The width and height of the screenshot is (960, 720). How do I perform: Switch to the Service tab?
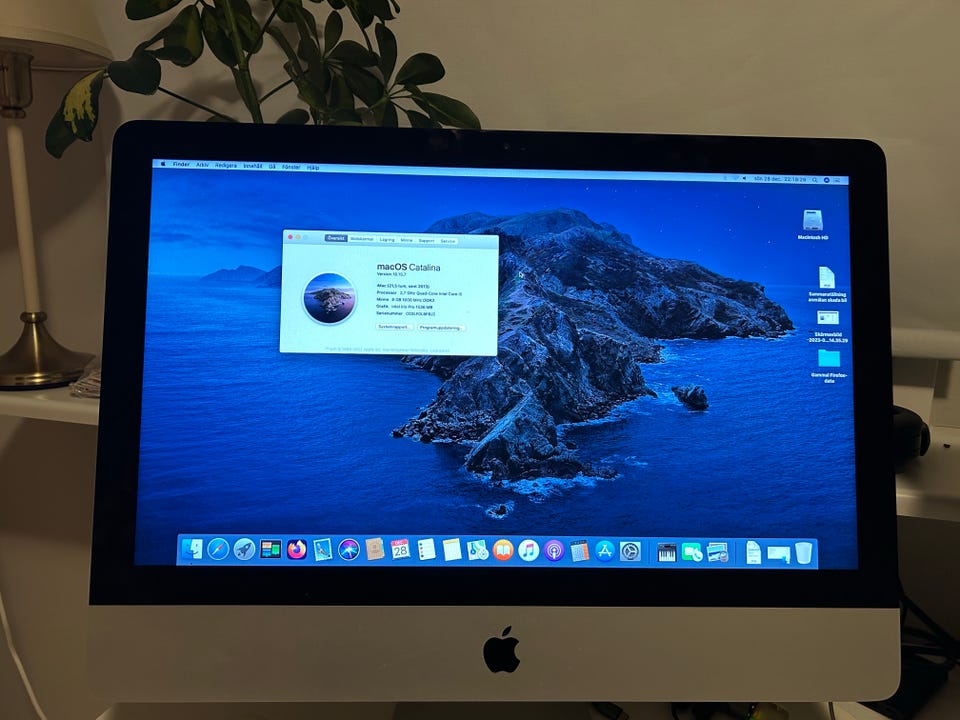coord(448,241)
